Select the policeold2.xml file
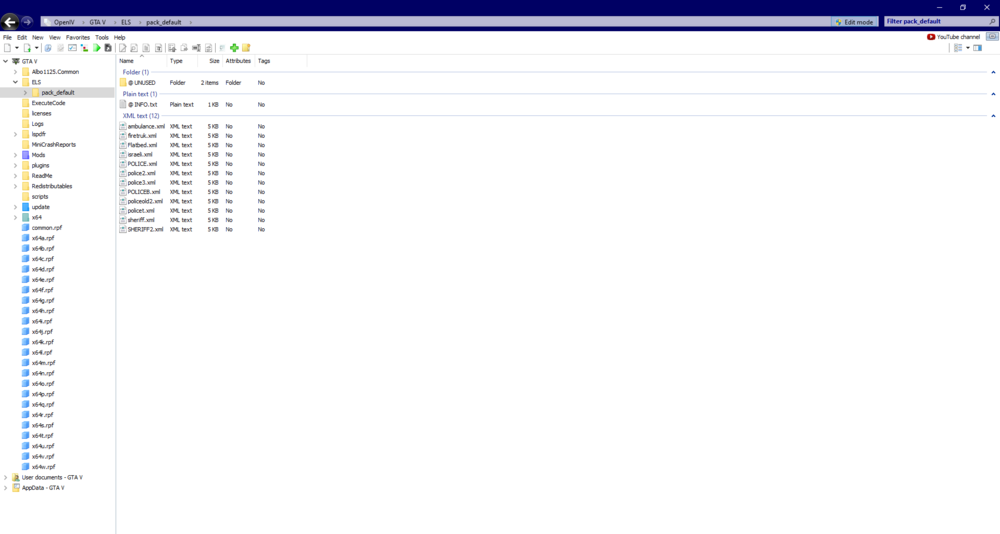This screenshot has height=534, width=1000. [145, 201]
